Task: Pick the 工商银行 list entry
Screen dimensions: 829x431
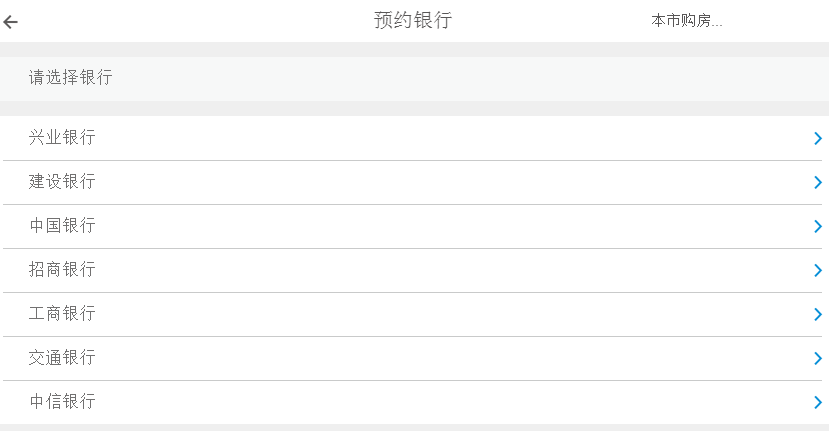Action: point(62,314)
